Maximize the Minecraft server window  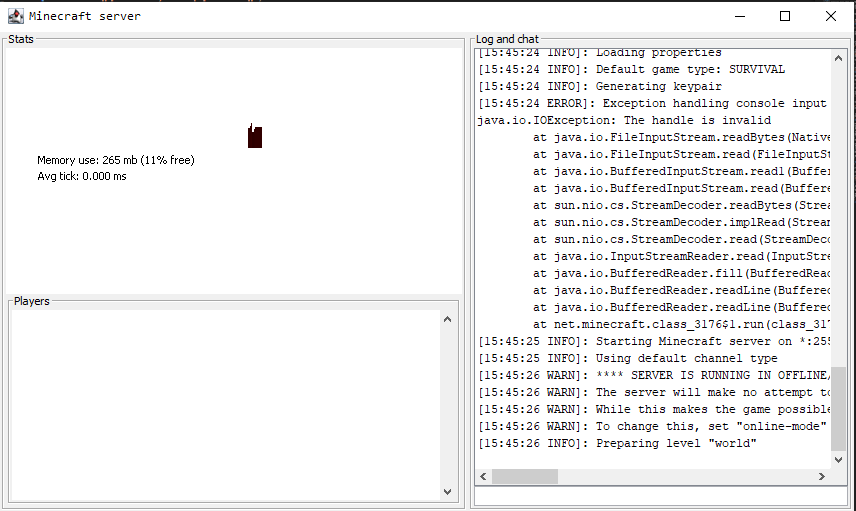[785, 16]
